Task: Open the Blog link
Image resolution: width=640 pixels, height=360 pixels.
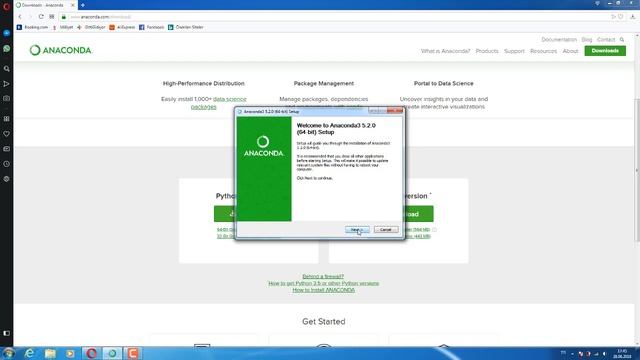Action: (x=587, y=40)
